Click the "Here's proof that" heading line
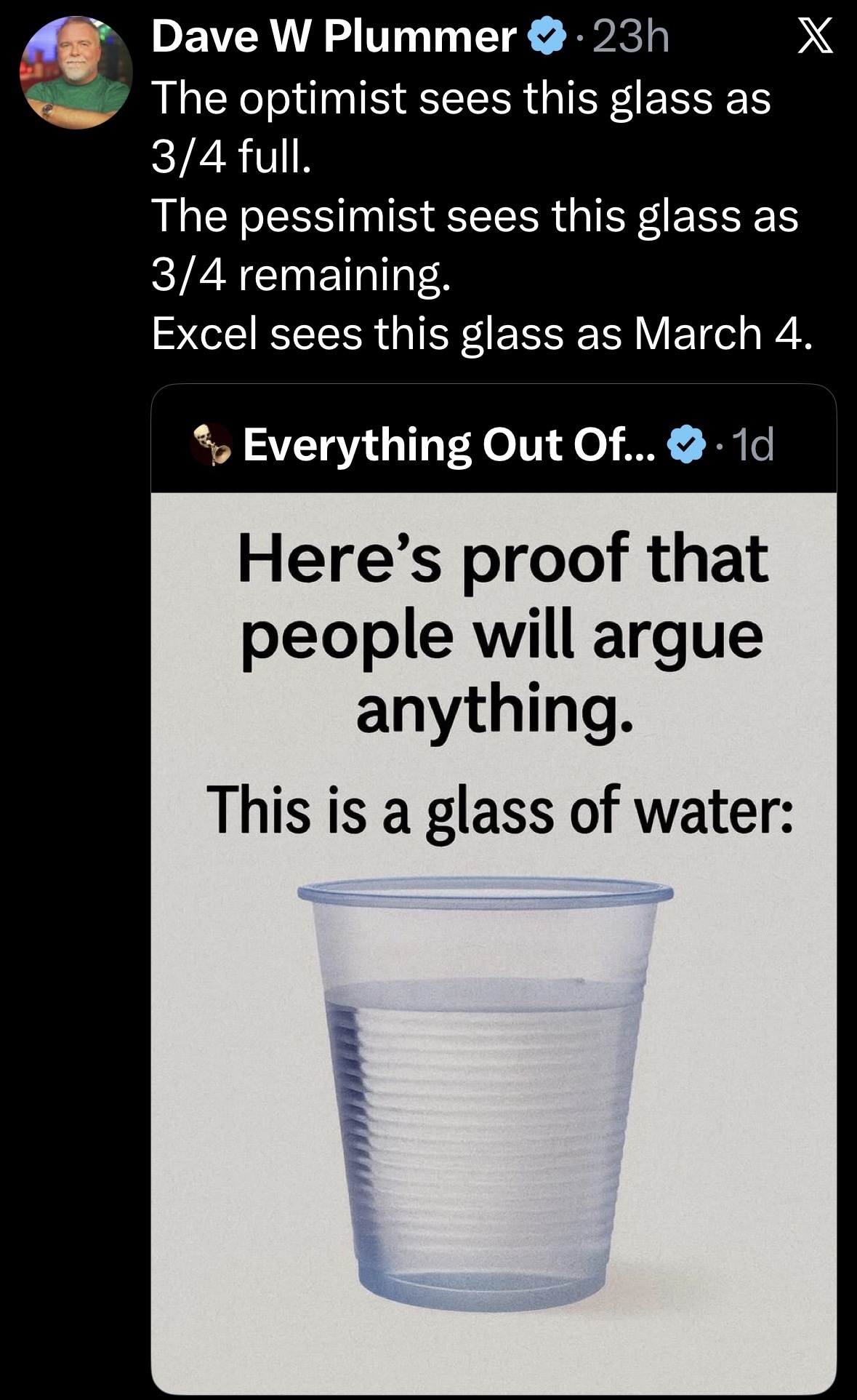This screenshot has width=857, height=1400. pos(502,559)
